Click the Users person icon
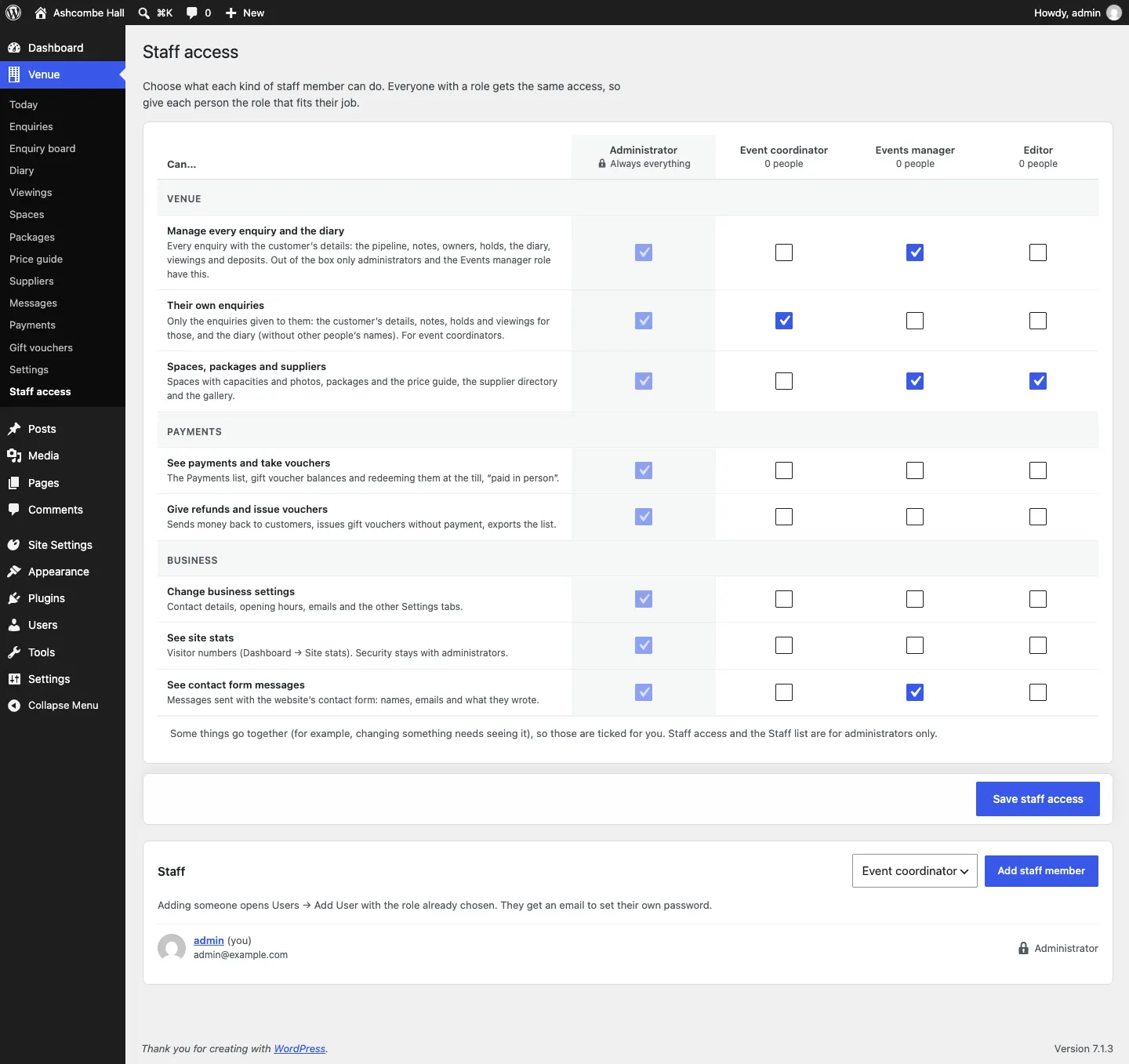 [14, 625]
